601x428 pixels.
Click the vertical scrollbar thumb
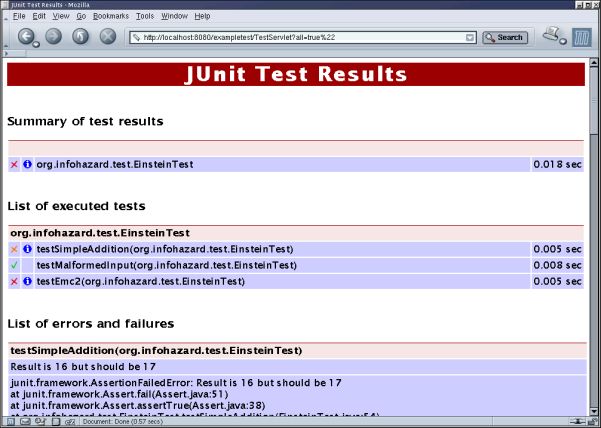tap(593, 101)
